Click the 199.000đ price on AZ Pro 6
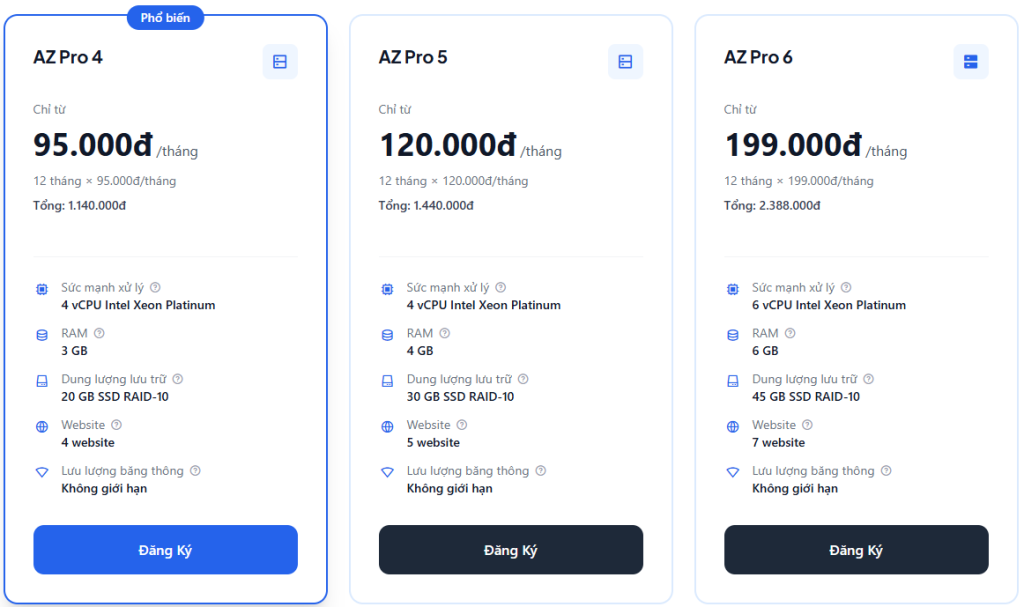 792,145
